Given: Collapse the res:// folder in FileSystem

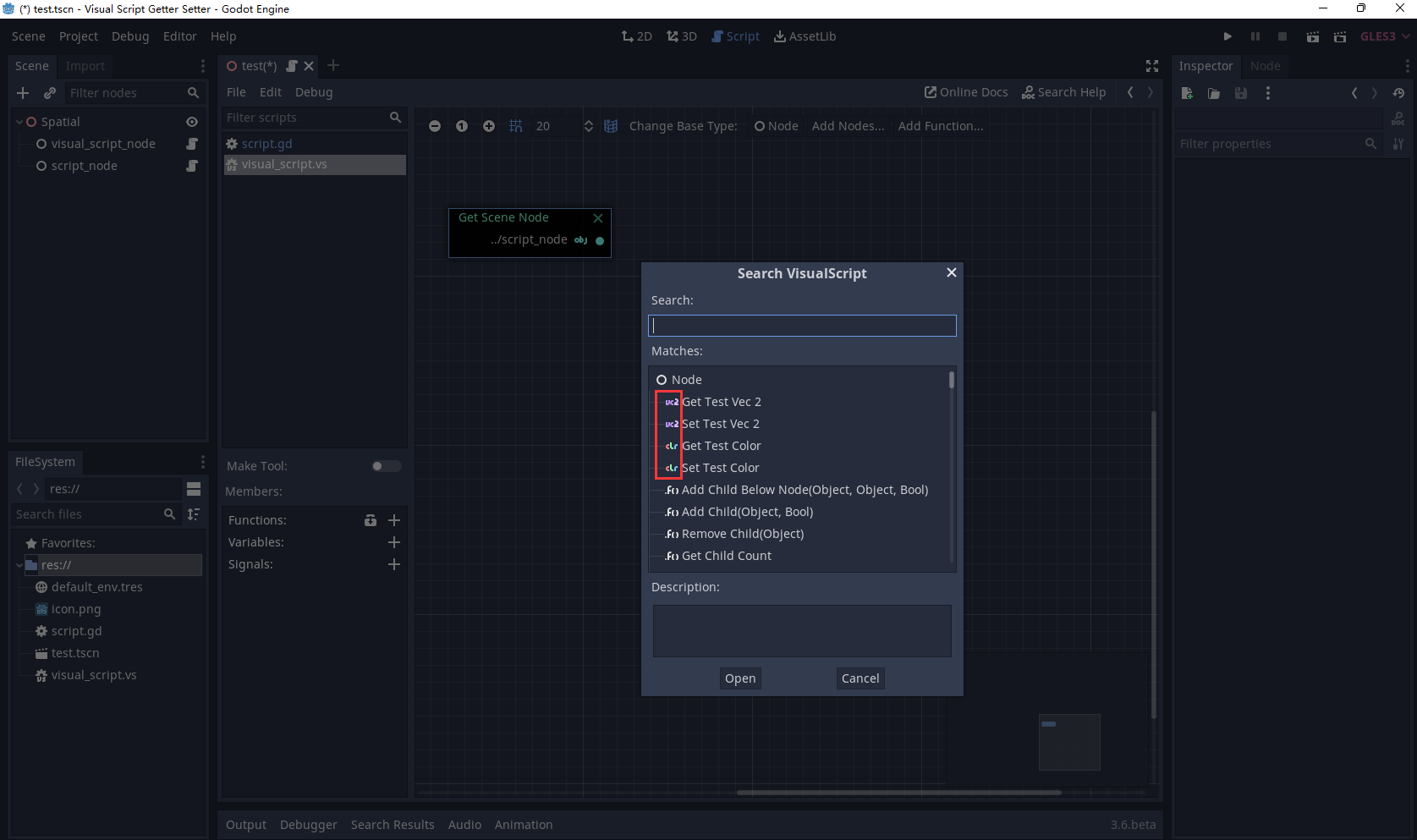Looking at the screenshot, I should pyautogui.click(x=18, y=565).
